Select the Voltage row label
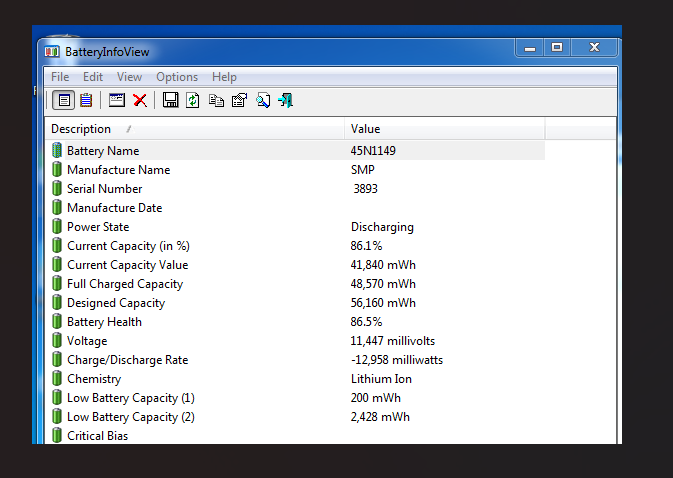The height and width of the screenshot is (478, 673). [x=87, y=341]
